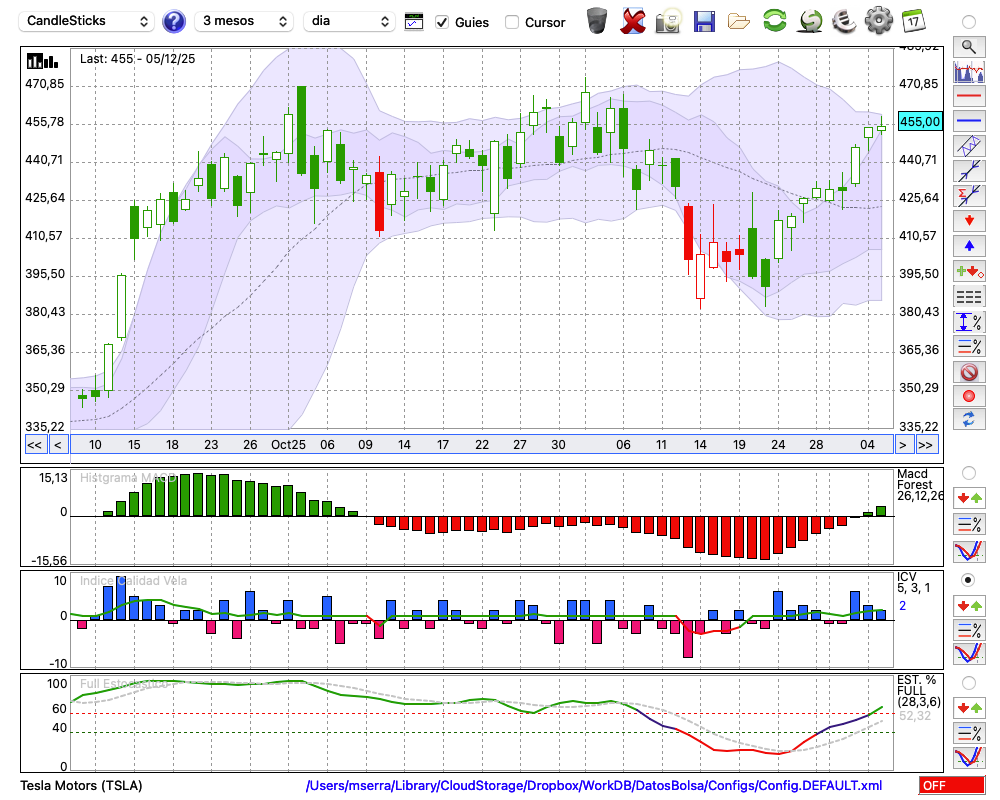This screenshot has width=1000, height=800.
Task: Click the curve chart icon in the Estocastico panel
Action: (x=969, y=757)
